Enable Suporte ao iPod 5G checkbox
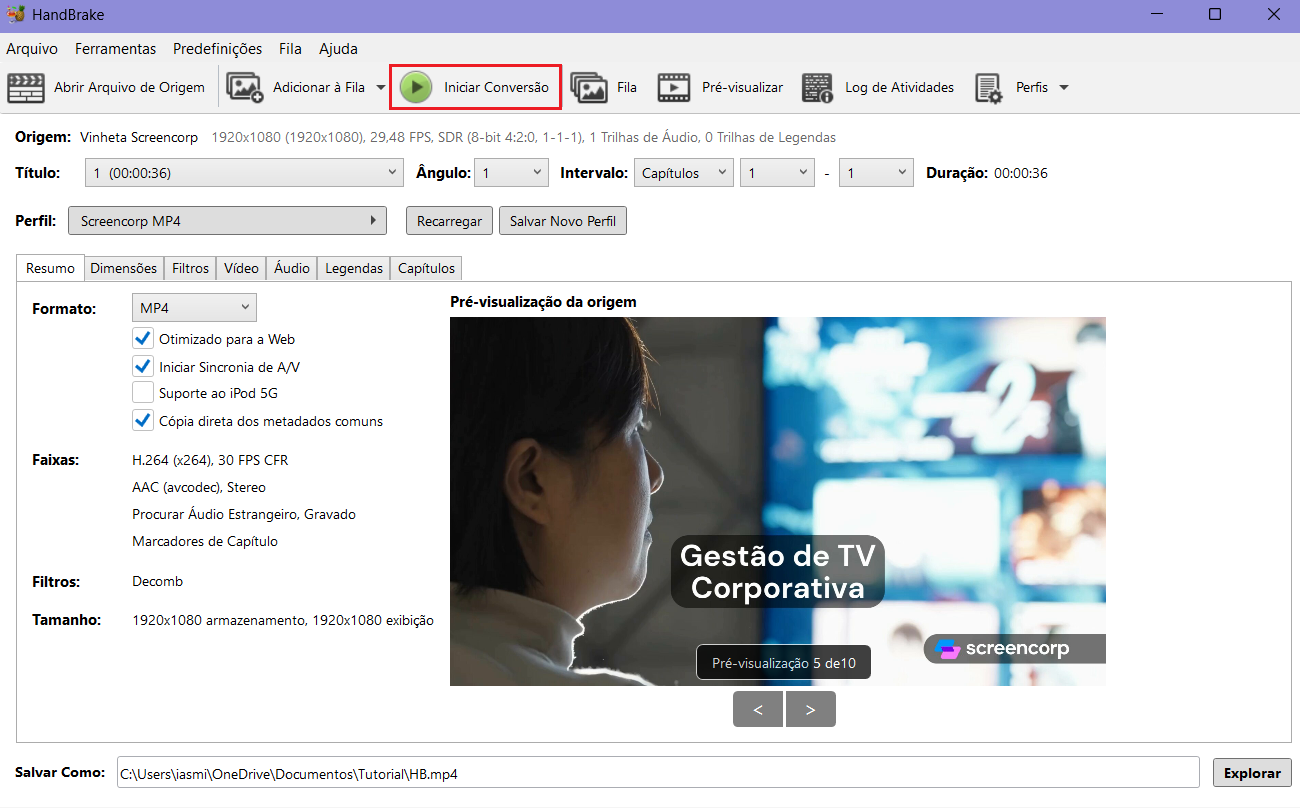The height and width of the screenshot is (808, 1300). pos(142,393)
